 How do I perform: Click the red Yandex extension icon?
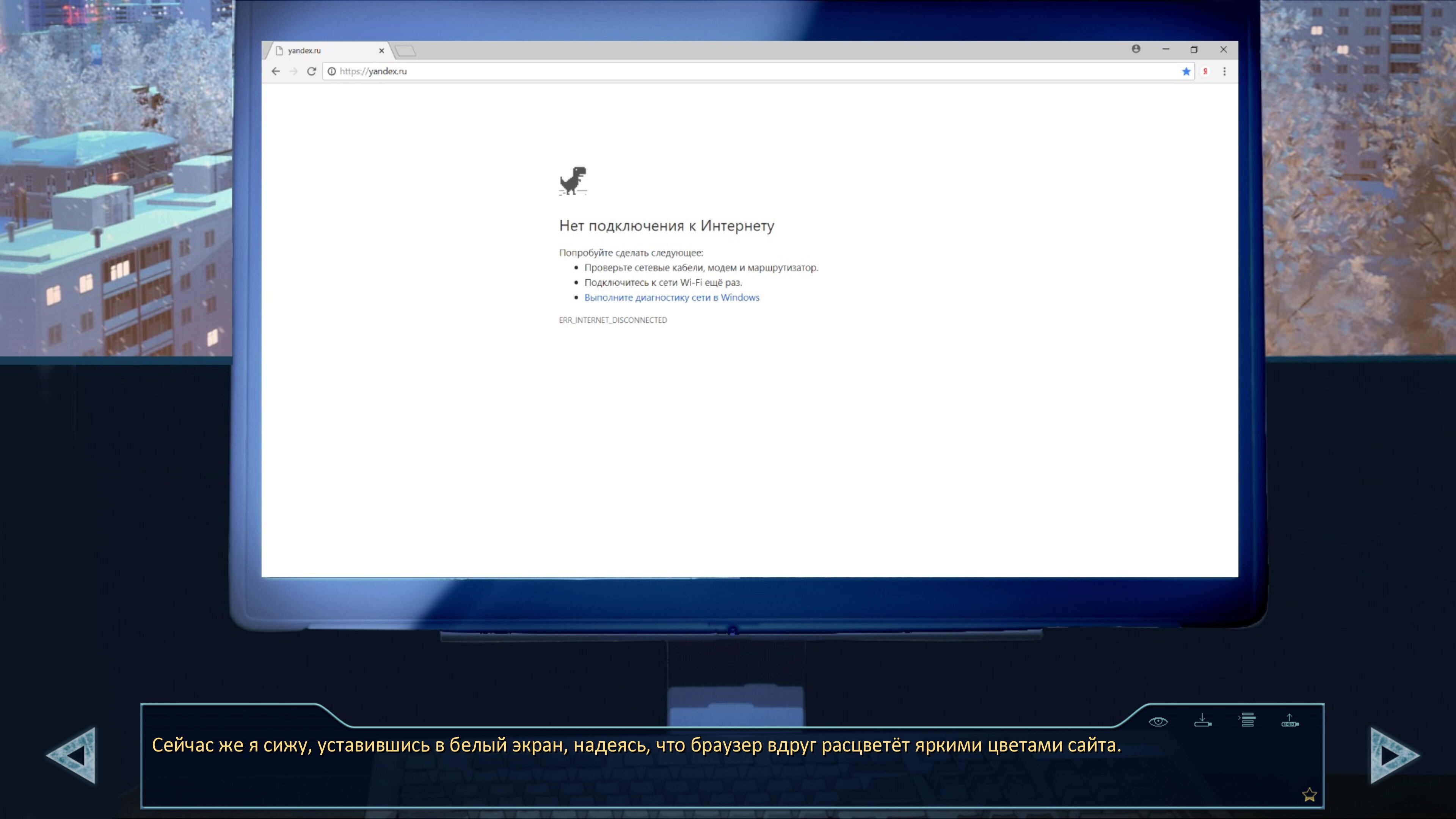click(x=1205, y=71)
